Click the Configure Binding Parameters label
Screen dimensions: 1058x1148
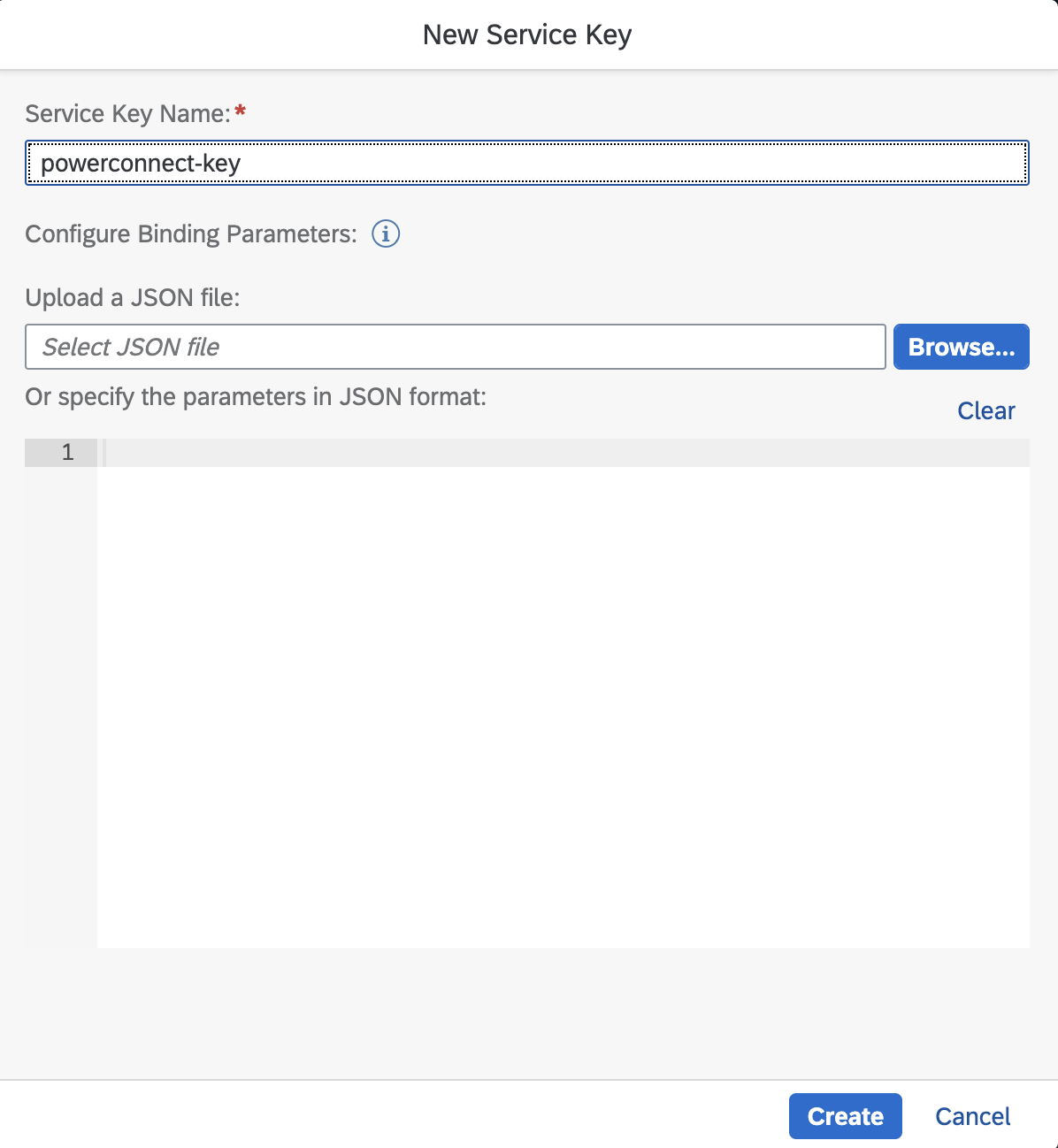tap(191, 234)
